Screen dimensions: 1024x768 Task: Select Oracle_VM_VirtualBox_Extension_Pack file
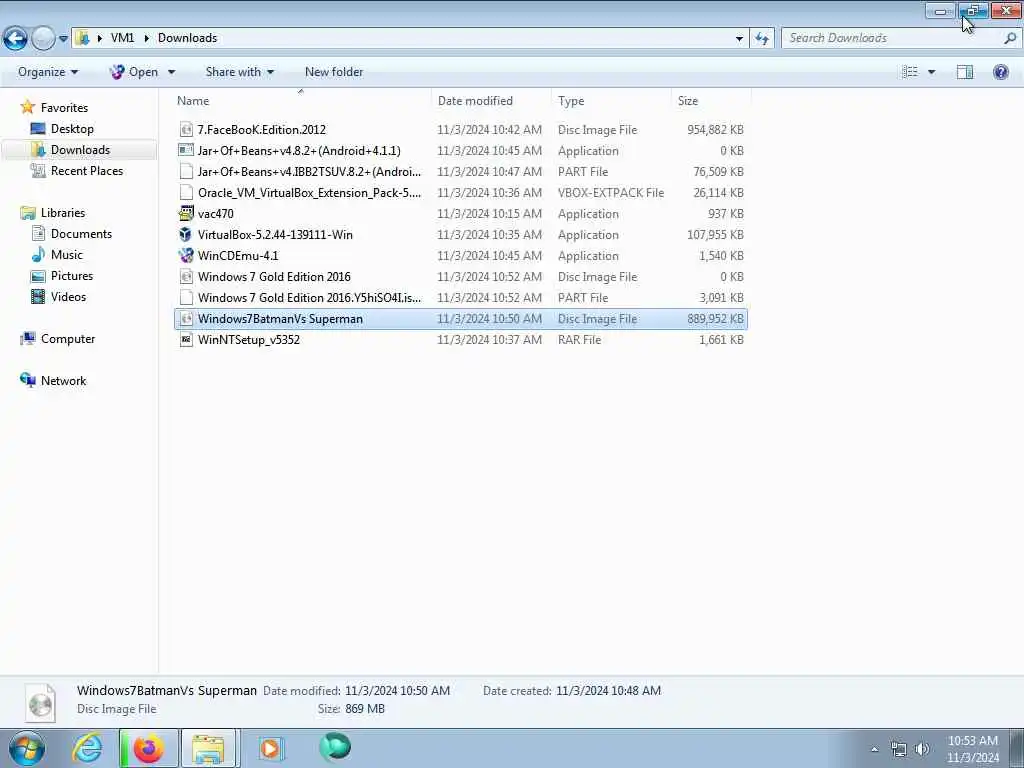point(460,193)
